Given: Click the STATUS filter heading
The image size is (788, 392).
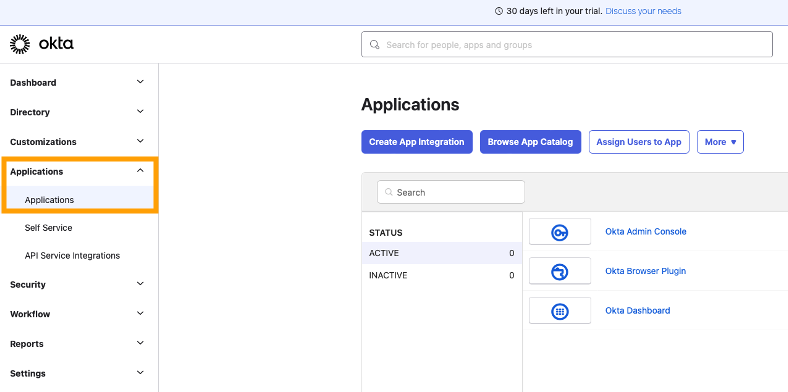Looking at the screenshot, I should click(x=385, y=233).
